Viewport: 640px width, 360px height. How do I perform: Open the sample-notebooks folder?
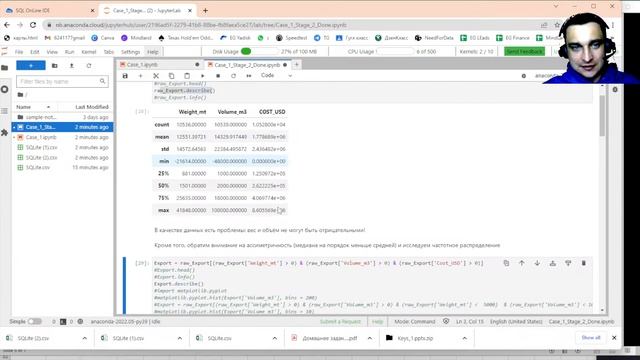62,117
